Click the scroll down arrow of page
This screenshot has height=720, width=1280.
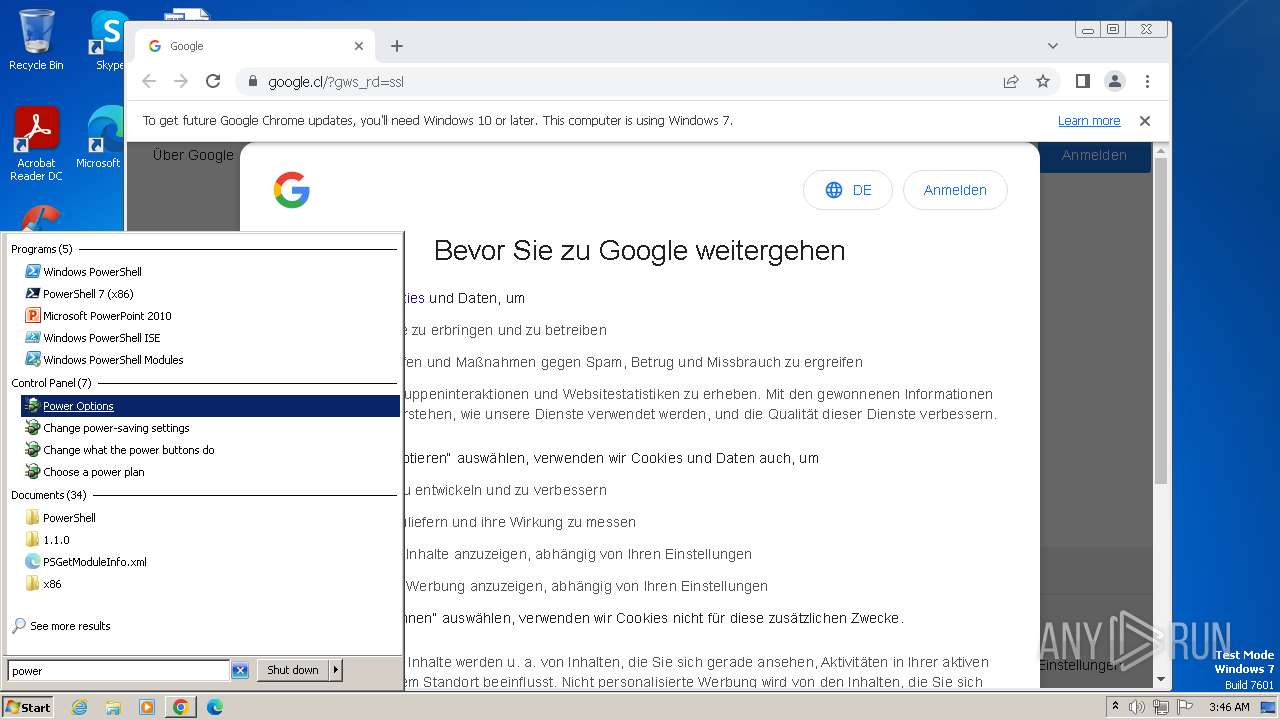(1161, 680)
